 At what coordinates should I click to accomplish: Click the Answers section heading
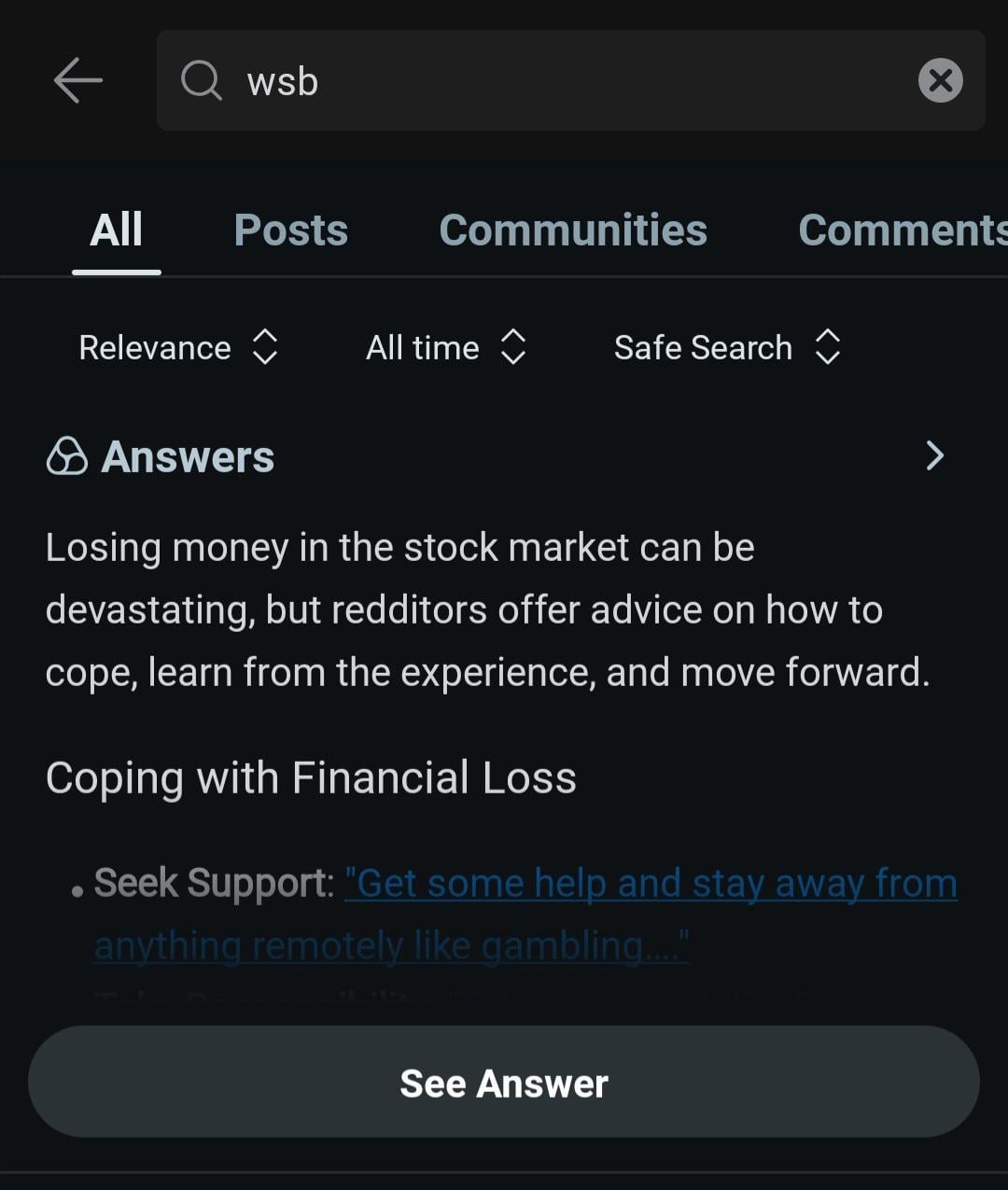pyautogui.click(x=188, y=456)
